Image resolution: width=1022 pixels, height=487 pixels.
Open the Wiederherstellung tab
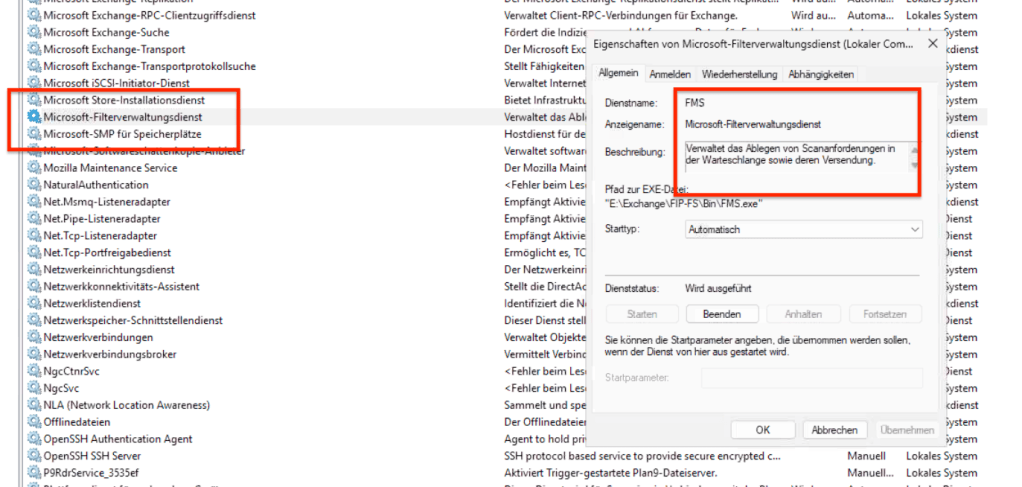click(739, 74)
